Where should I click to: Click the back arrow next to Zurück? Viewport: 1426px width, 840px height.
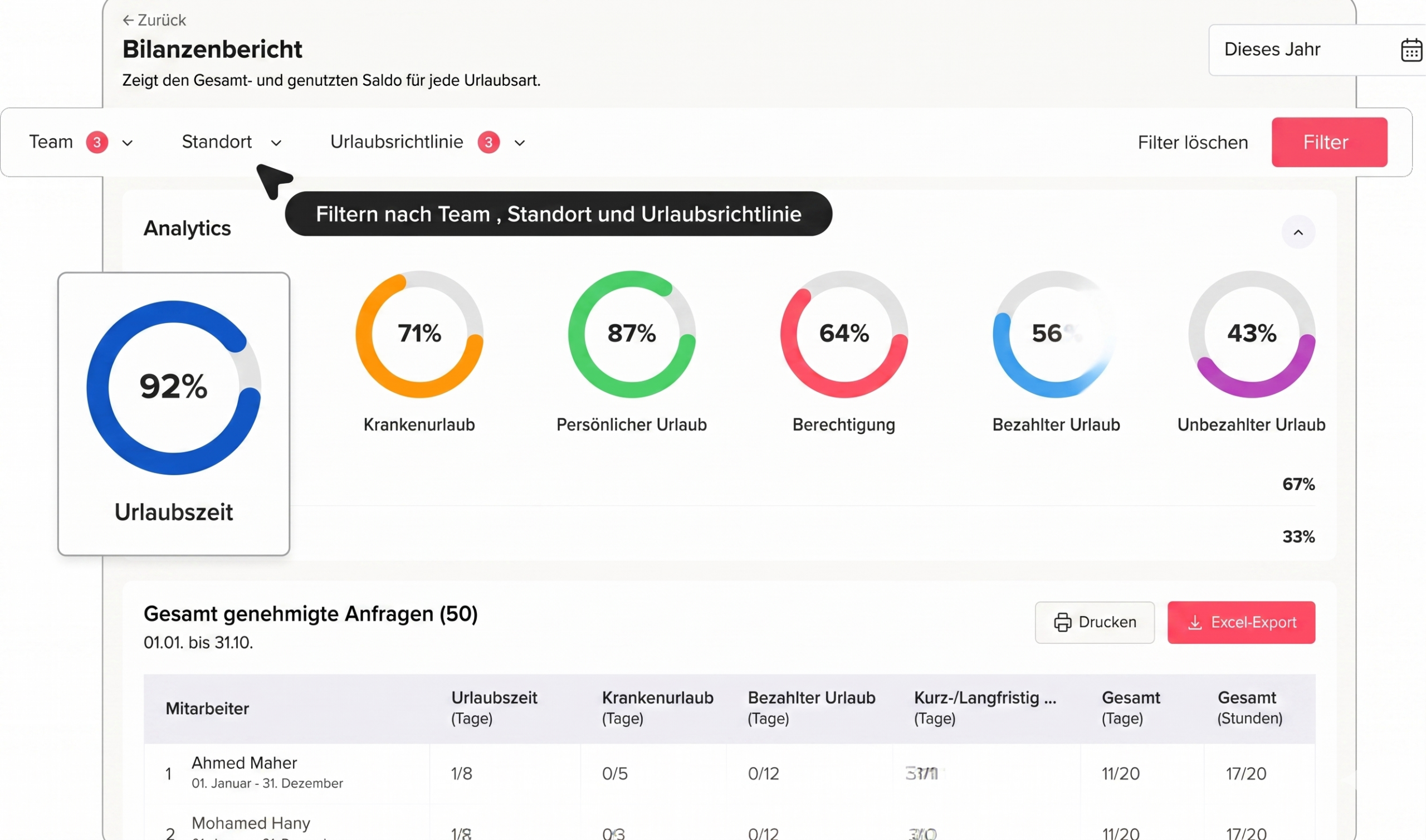tap(128, 21)
